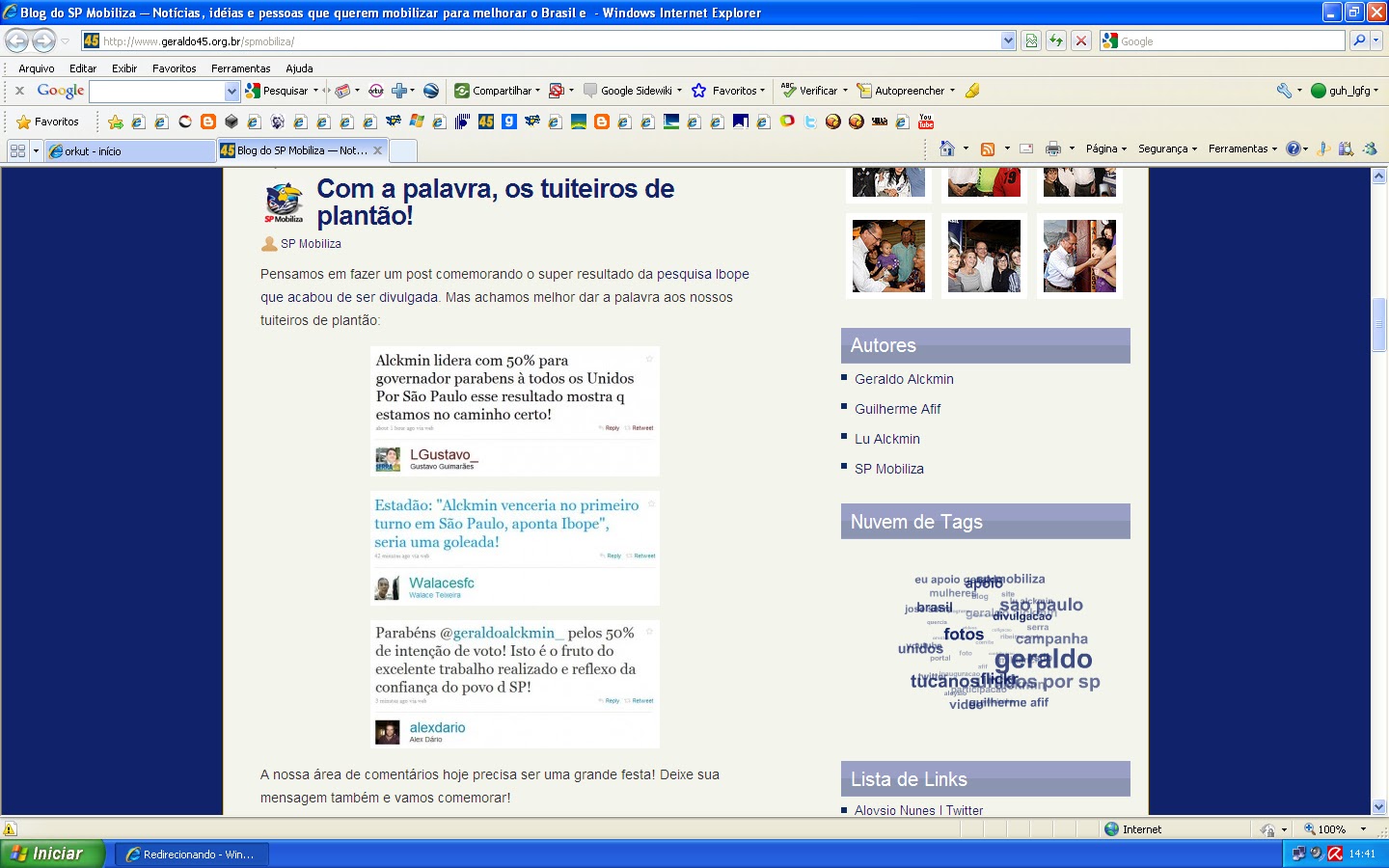Click the Read Mail envelope icon
1389x868 pixels.
1026,149
